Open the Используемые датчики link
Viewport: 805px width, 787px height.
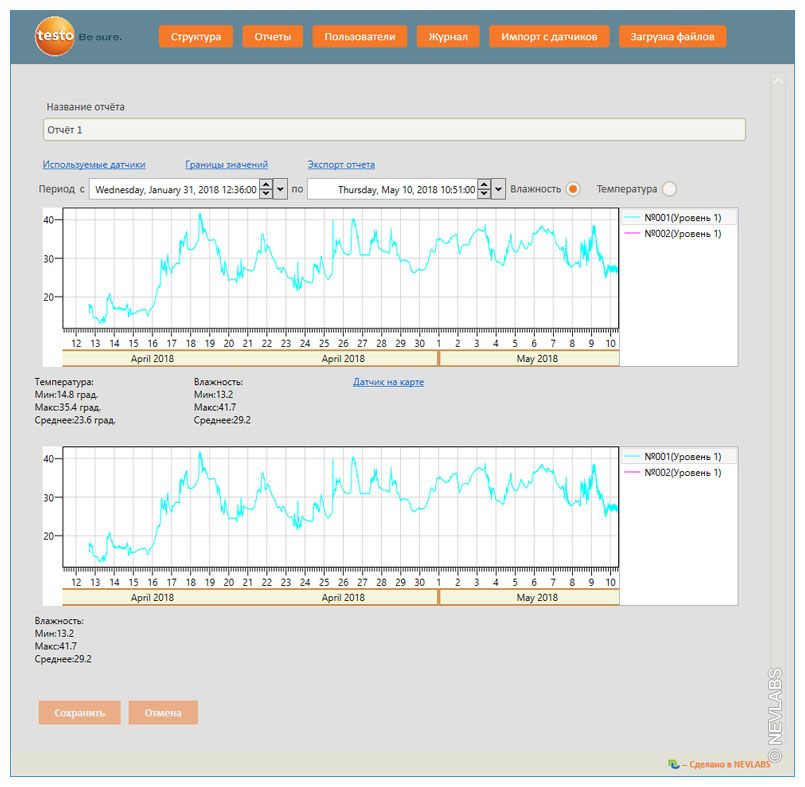coord(94,165)
